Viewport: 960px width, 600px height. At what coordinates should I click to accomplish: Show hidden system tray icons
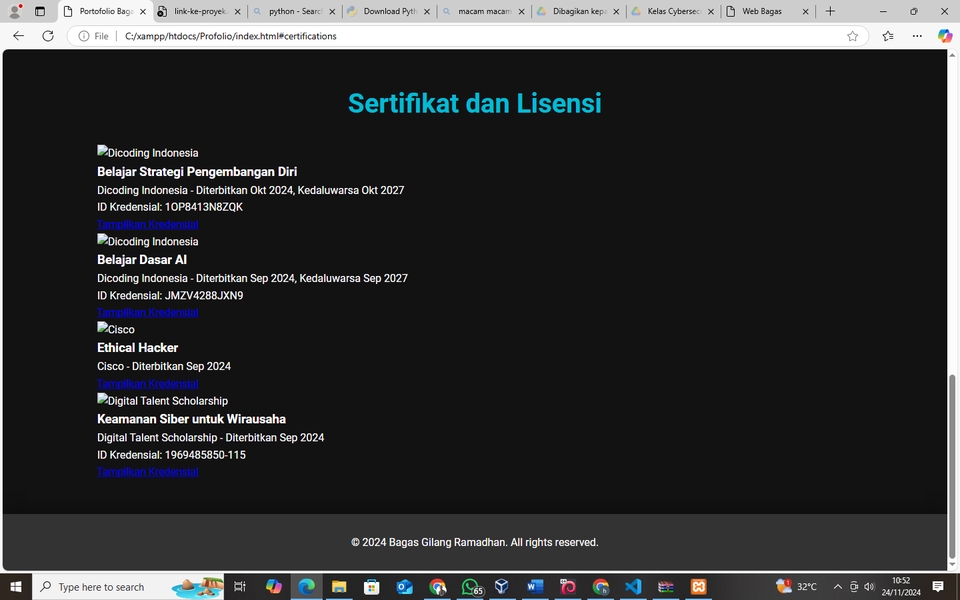point(838,587)
